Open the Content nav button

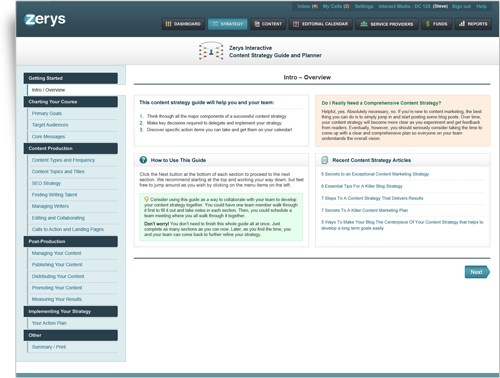click(x=268, y=24)
